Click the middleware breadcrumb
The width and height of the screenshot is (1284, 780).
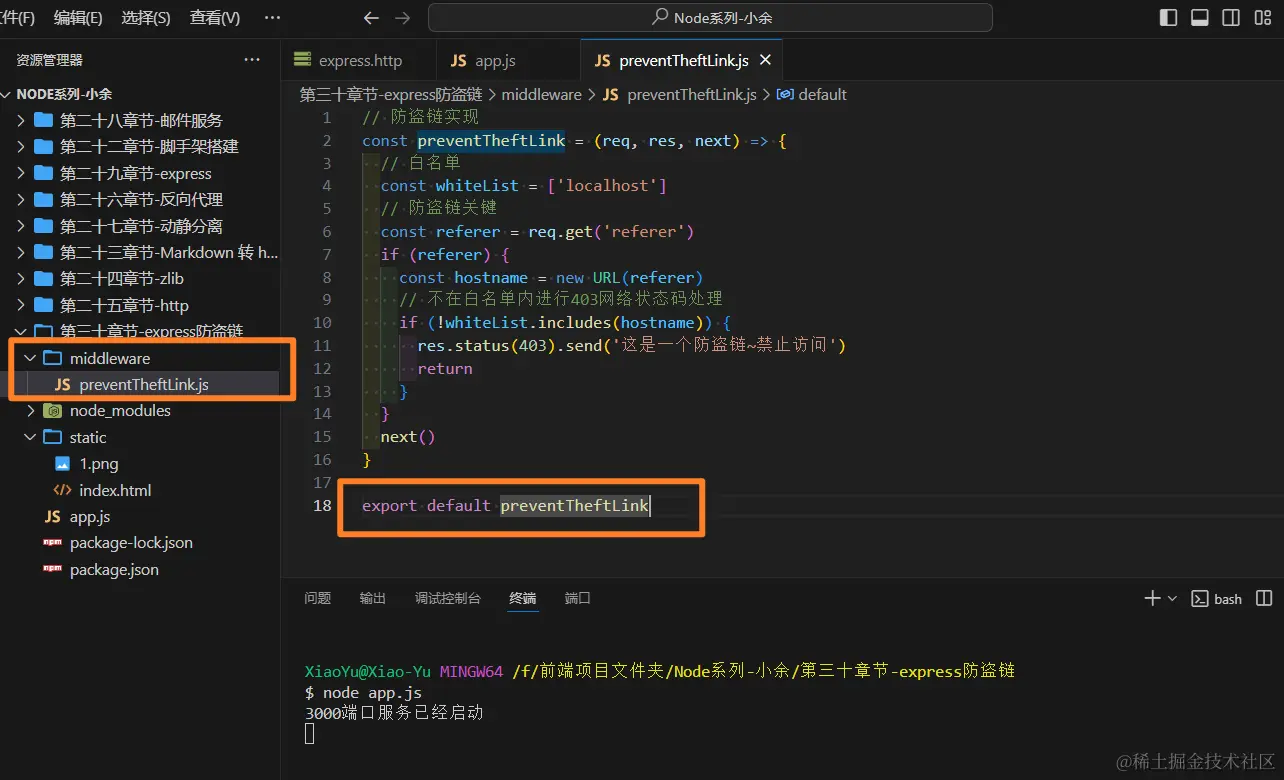541,94
